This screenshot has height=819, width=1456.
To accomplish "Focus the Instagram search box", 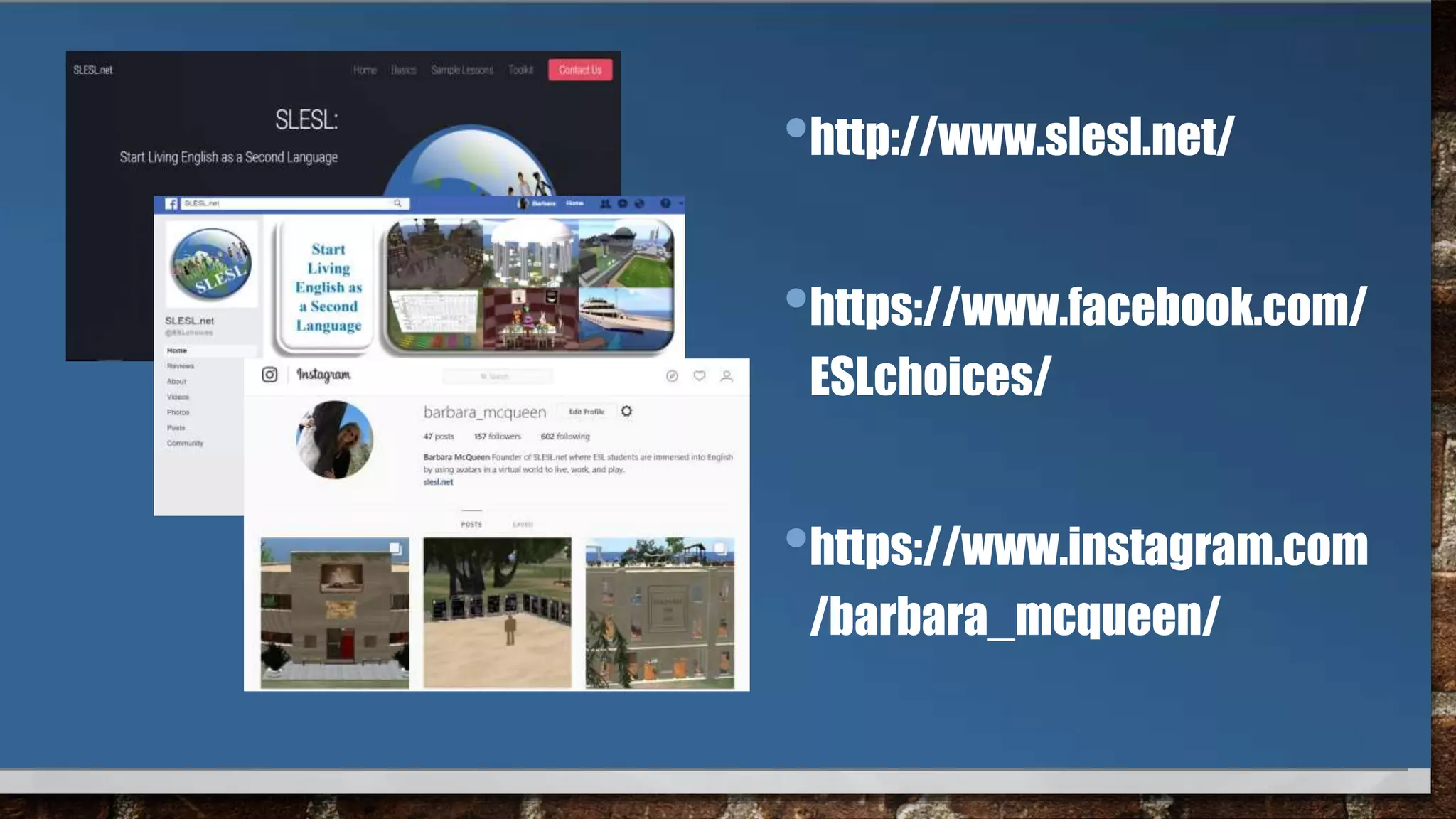I will pos(497,376).
